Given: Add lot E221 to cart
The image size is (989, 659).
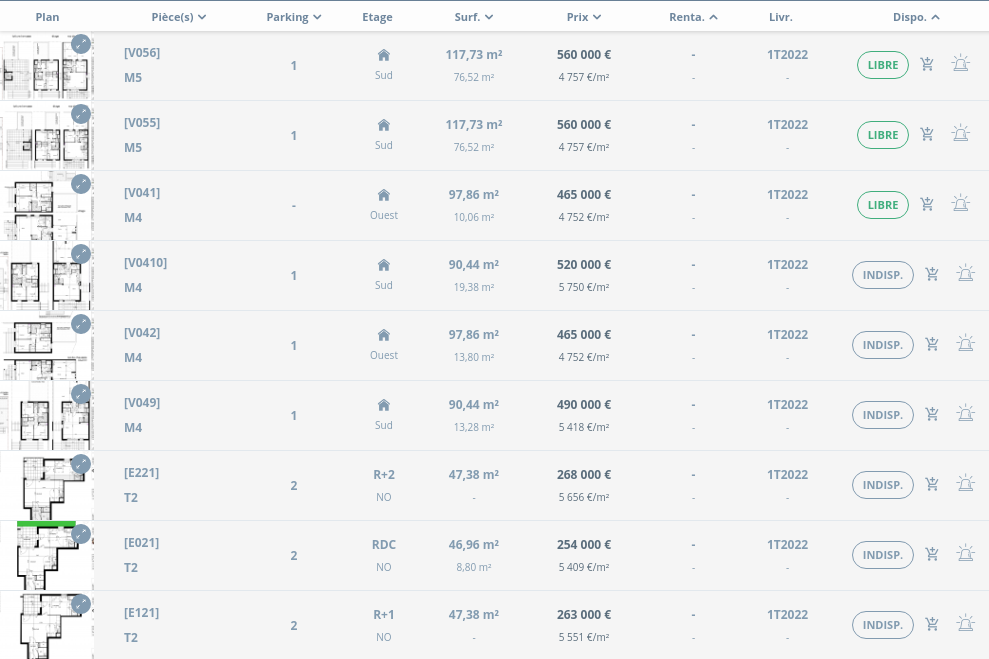Looking at the screenshot, I should [932, 484].
